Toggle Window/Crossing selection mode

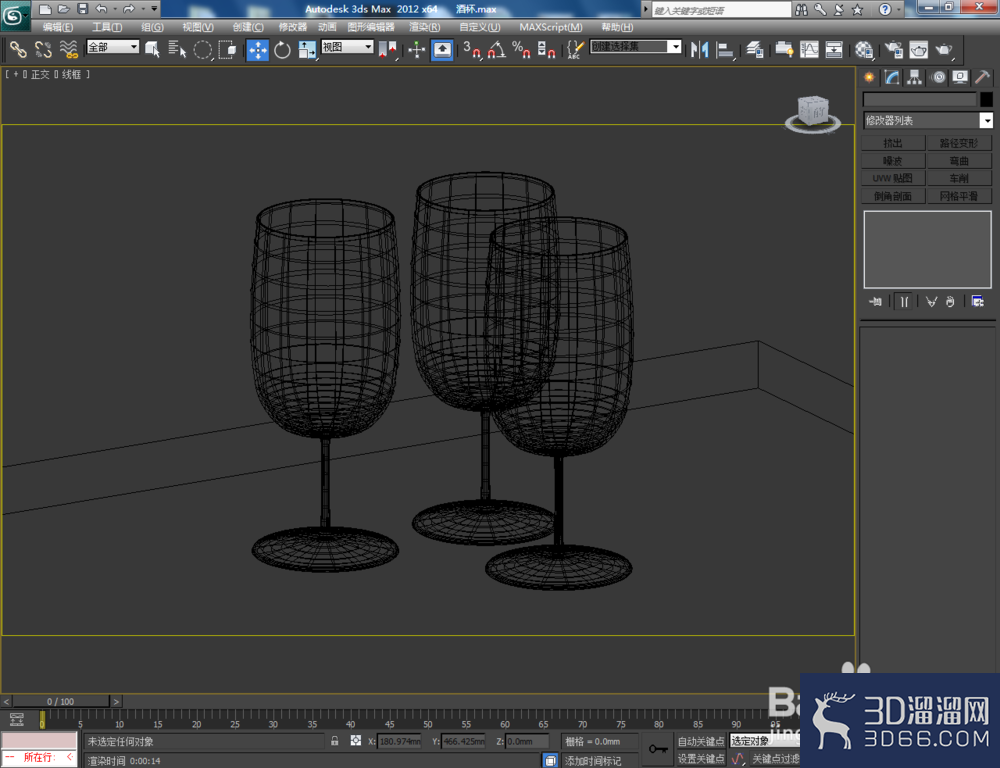pos(227,50)
